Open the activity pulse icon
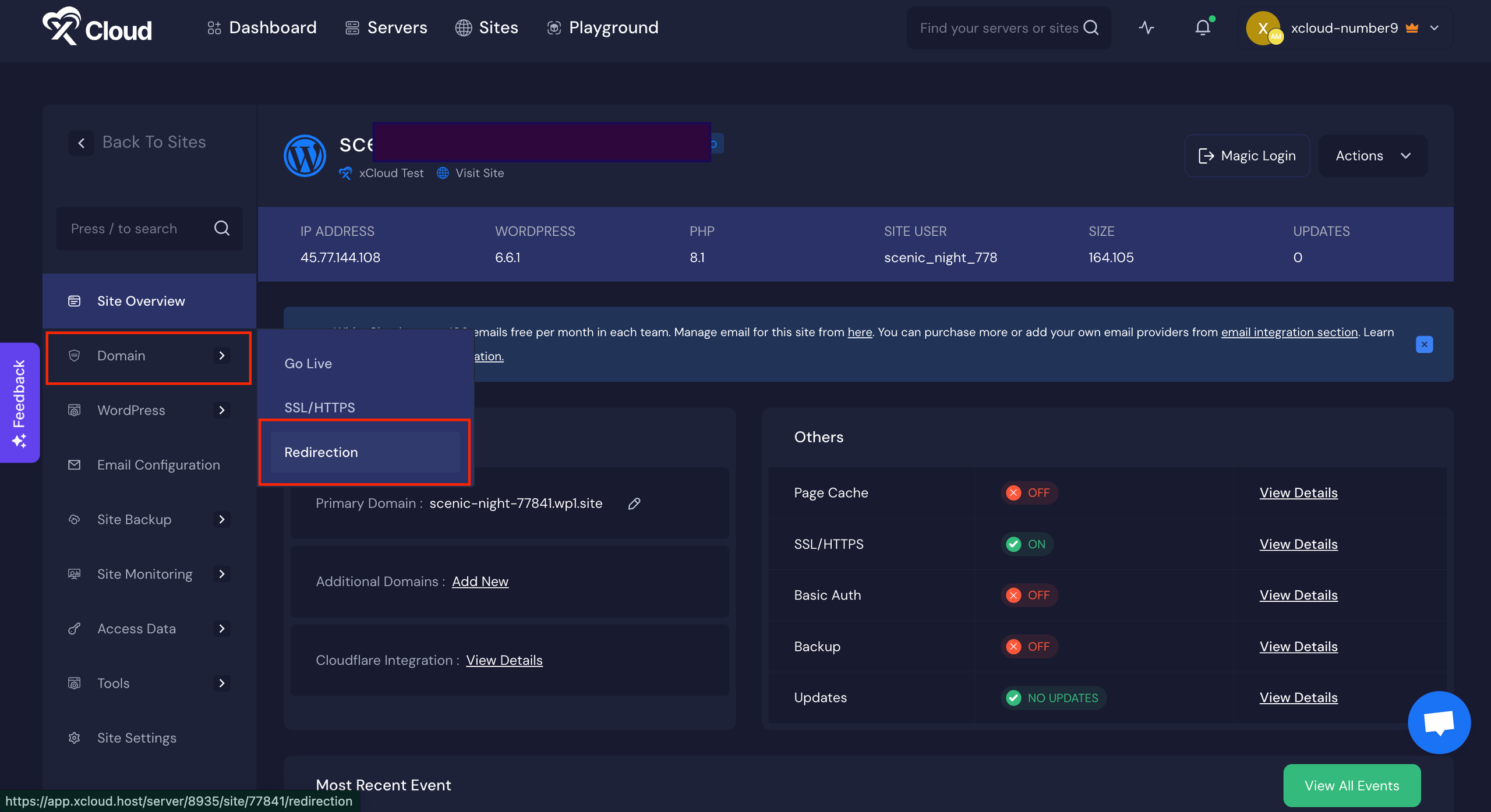The image size is (1491, 812). tap(1146, 27)
